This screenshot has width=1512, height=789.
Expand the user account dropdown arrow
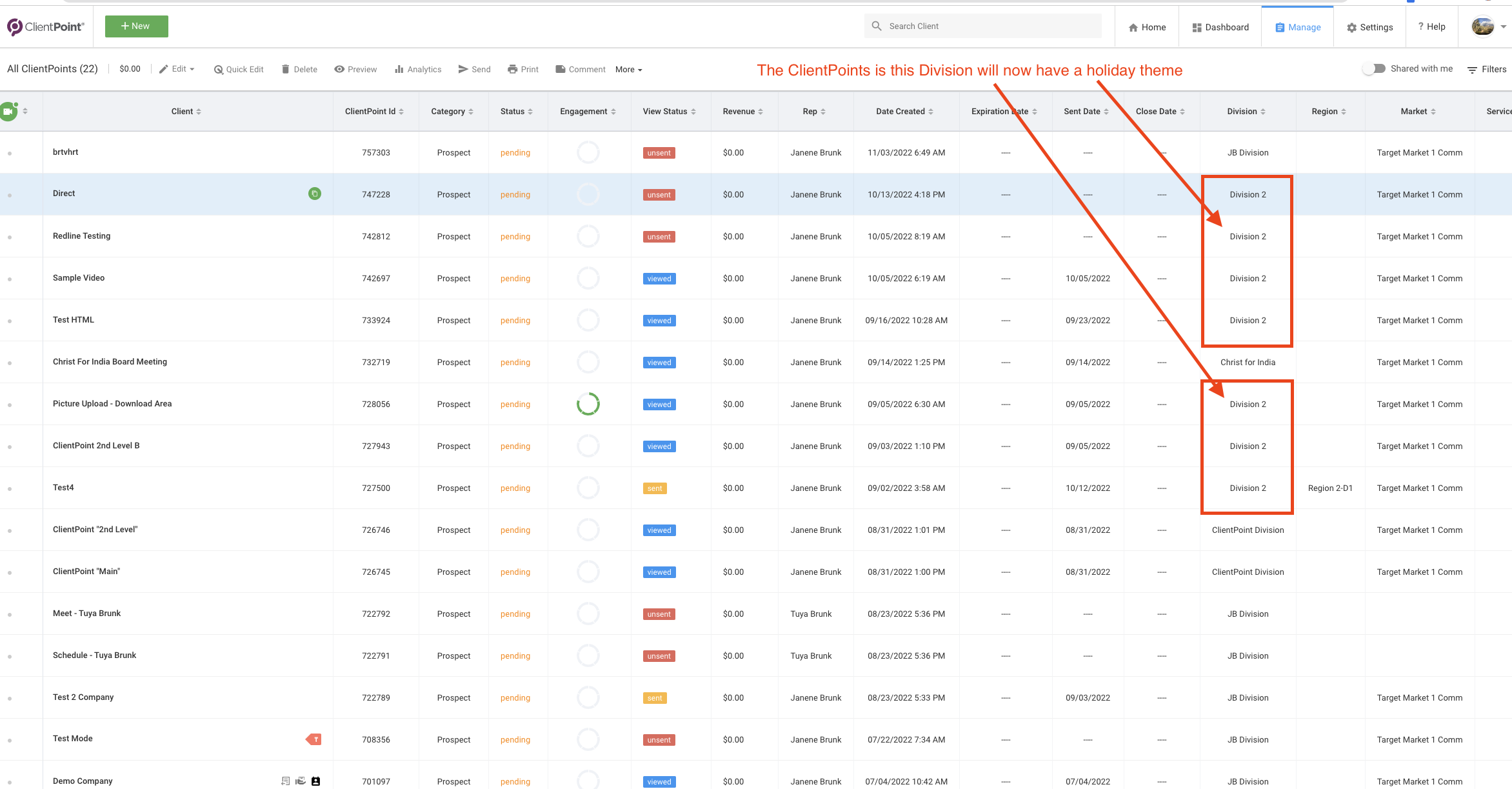coord(1504,26)
